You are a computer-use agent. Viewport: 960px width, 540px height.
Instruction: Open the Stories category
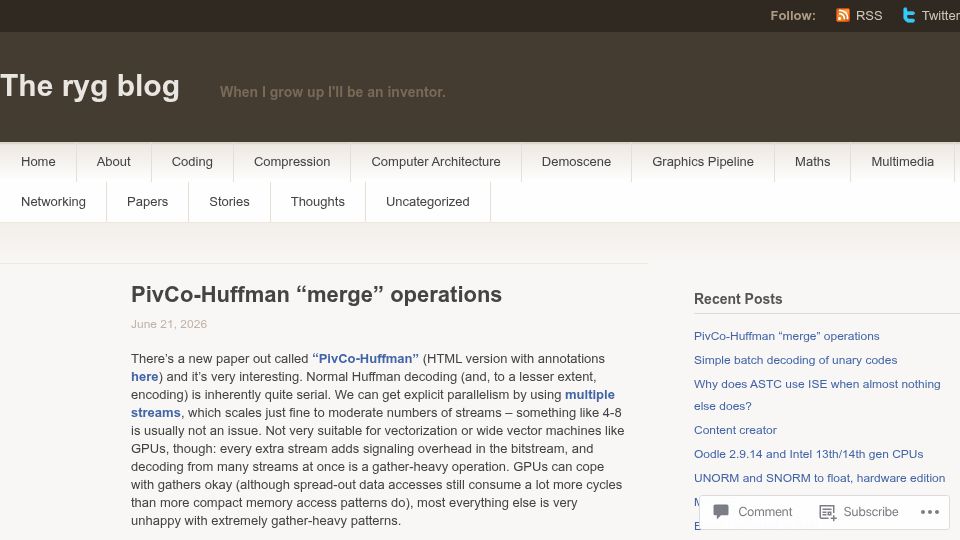[x=230, y=201]
